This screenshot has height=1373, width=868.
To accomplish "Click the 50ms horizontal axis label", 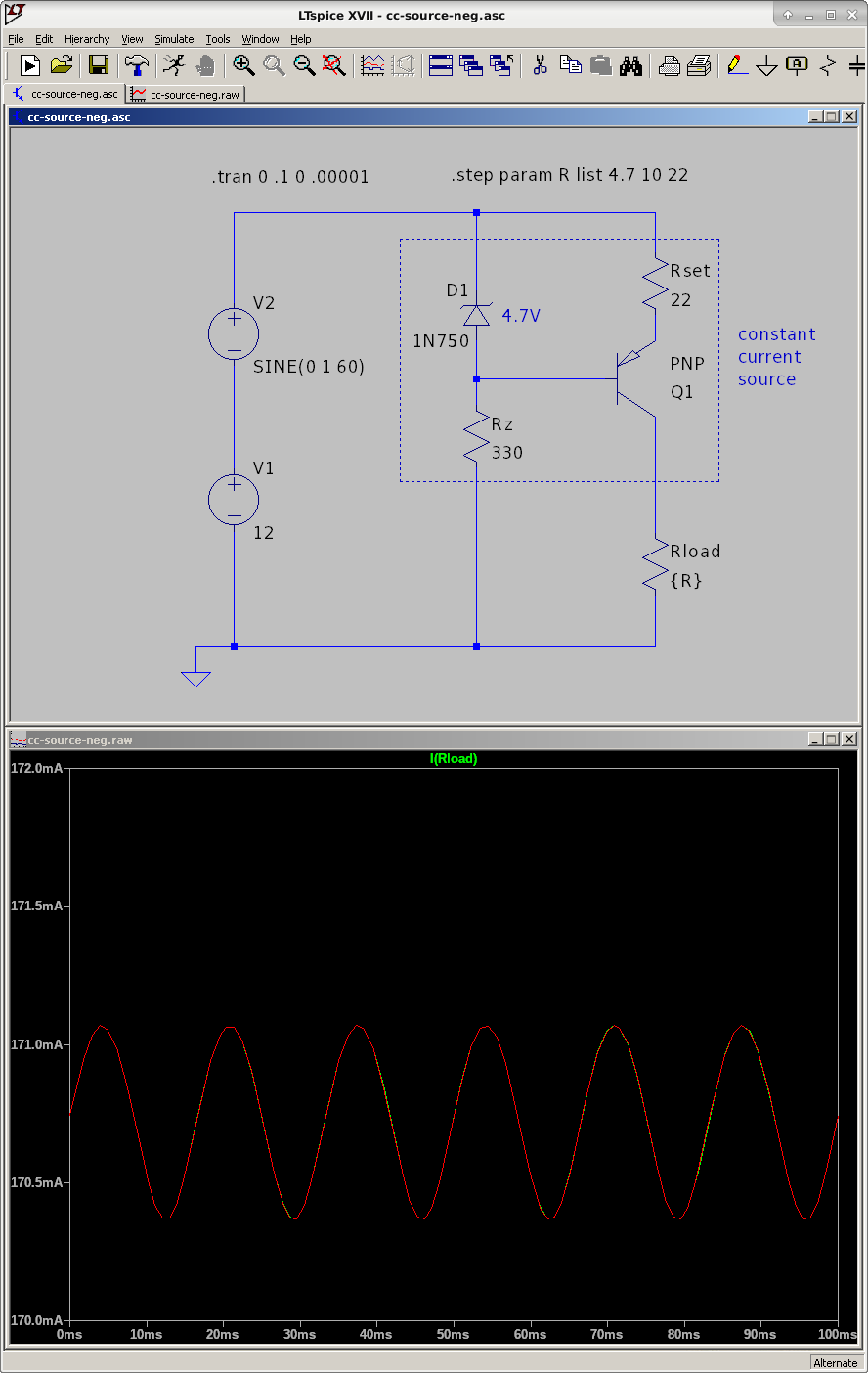I will (453, 1334).
